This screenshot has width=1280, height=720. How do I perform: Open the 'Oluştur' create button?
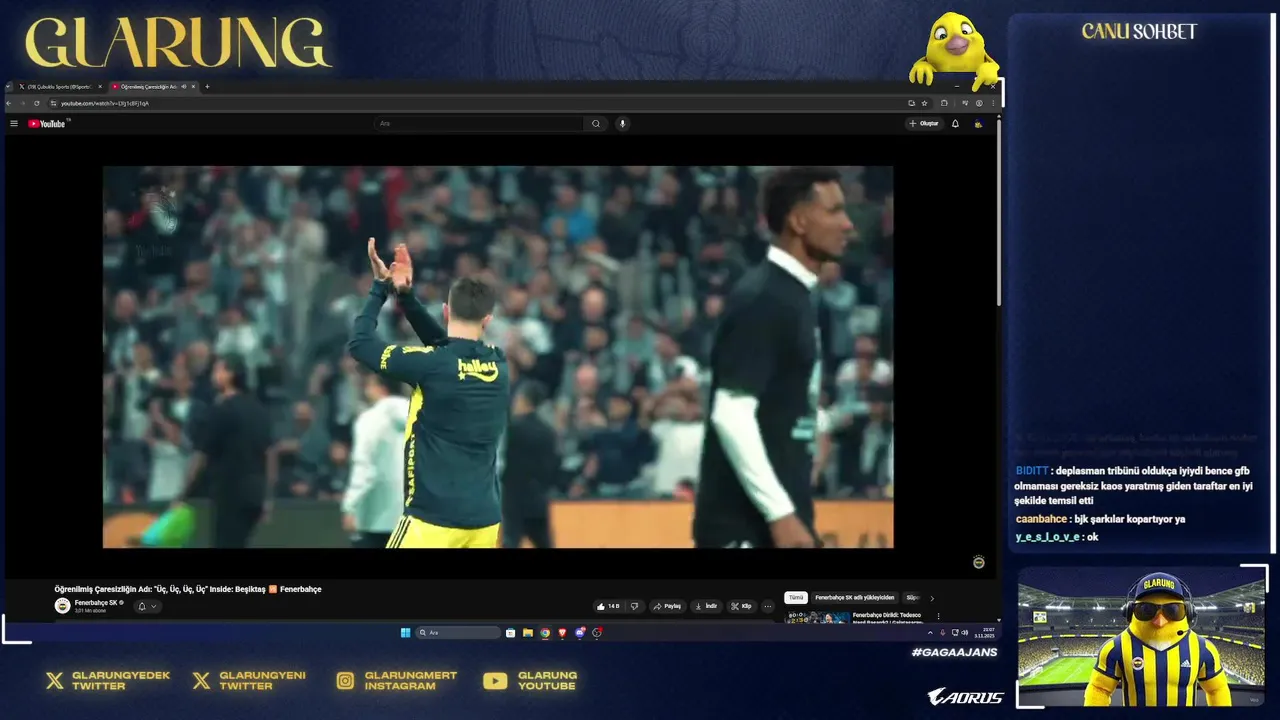(924, 124)
